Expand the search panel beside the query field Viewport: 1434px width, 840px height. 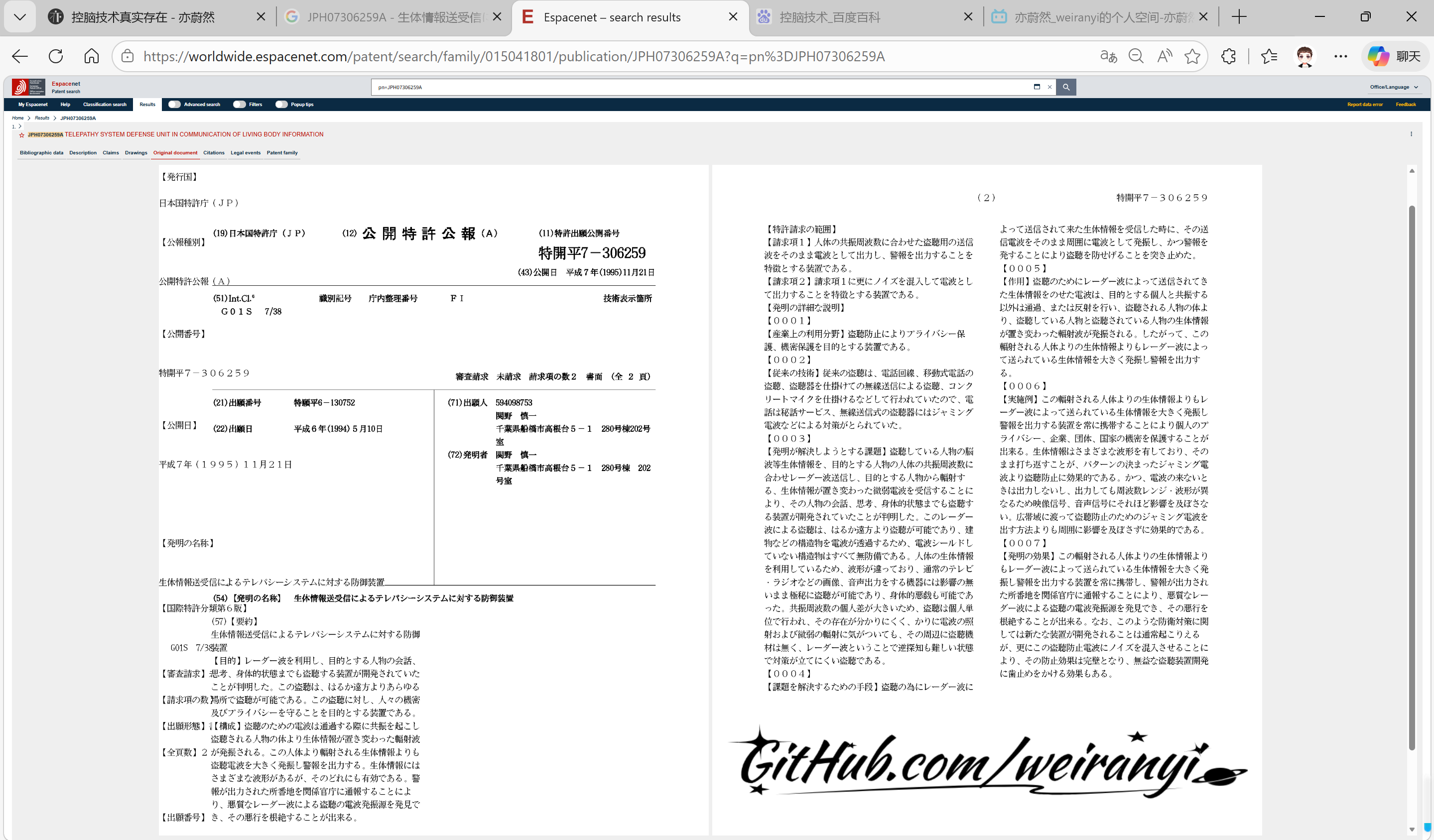pyautogui.click(x=1037, y=87)
